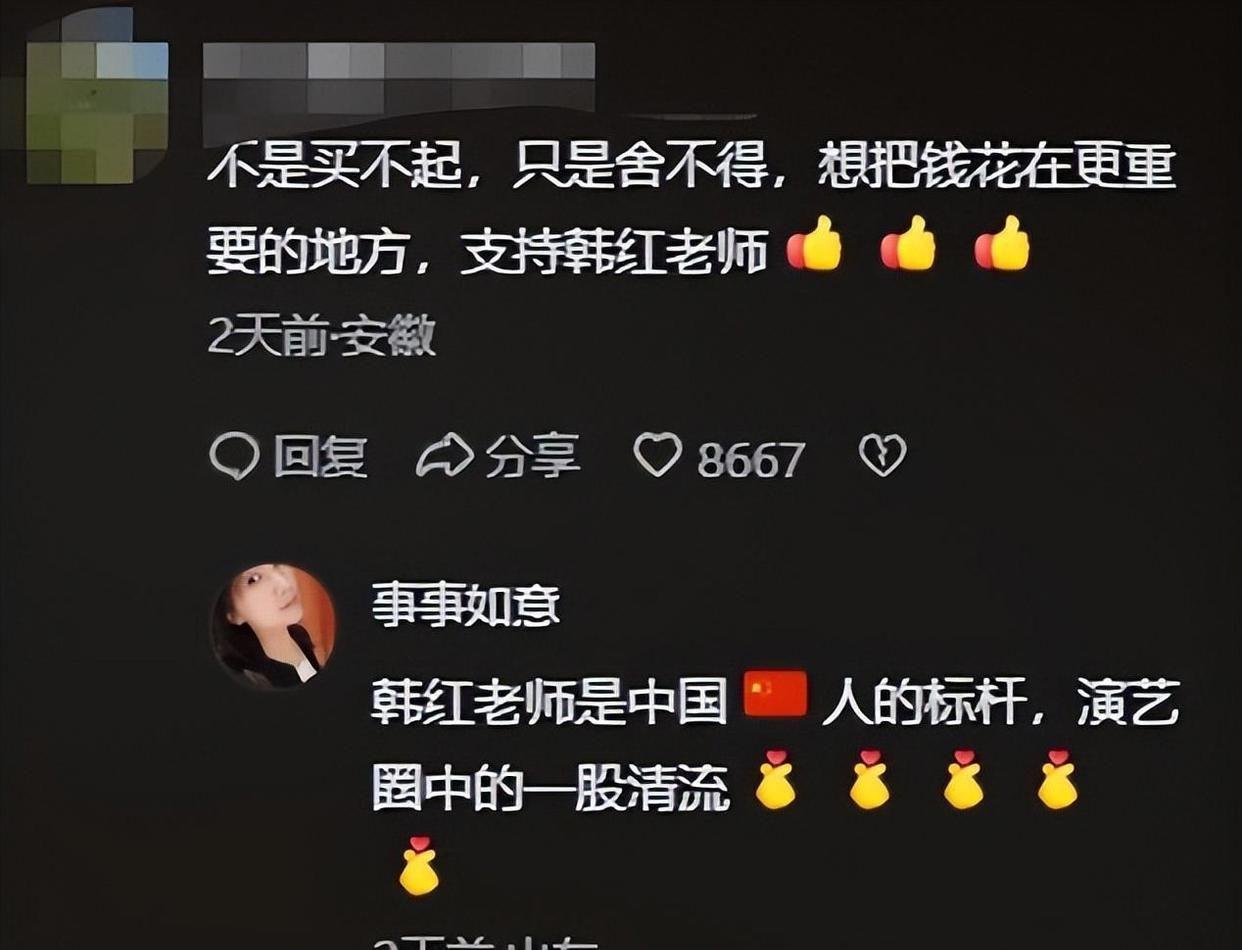This screenshot has height=950, width=1242.
Task: Dislike the comment with the broken heart icon
Action: pos(883,456)
